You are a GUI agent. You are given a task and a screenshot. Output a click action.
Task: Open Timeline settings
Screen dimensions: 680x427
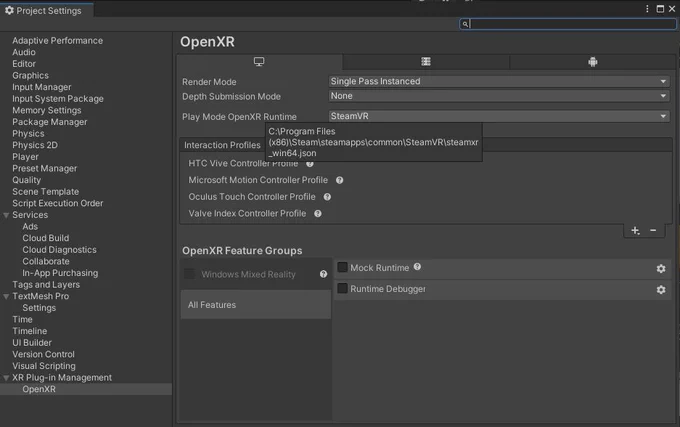(29, 331)
